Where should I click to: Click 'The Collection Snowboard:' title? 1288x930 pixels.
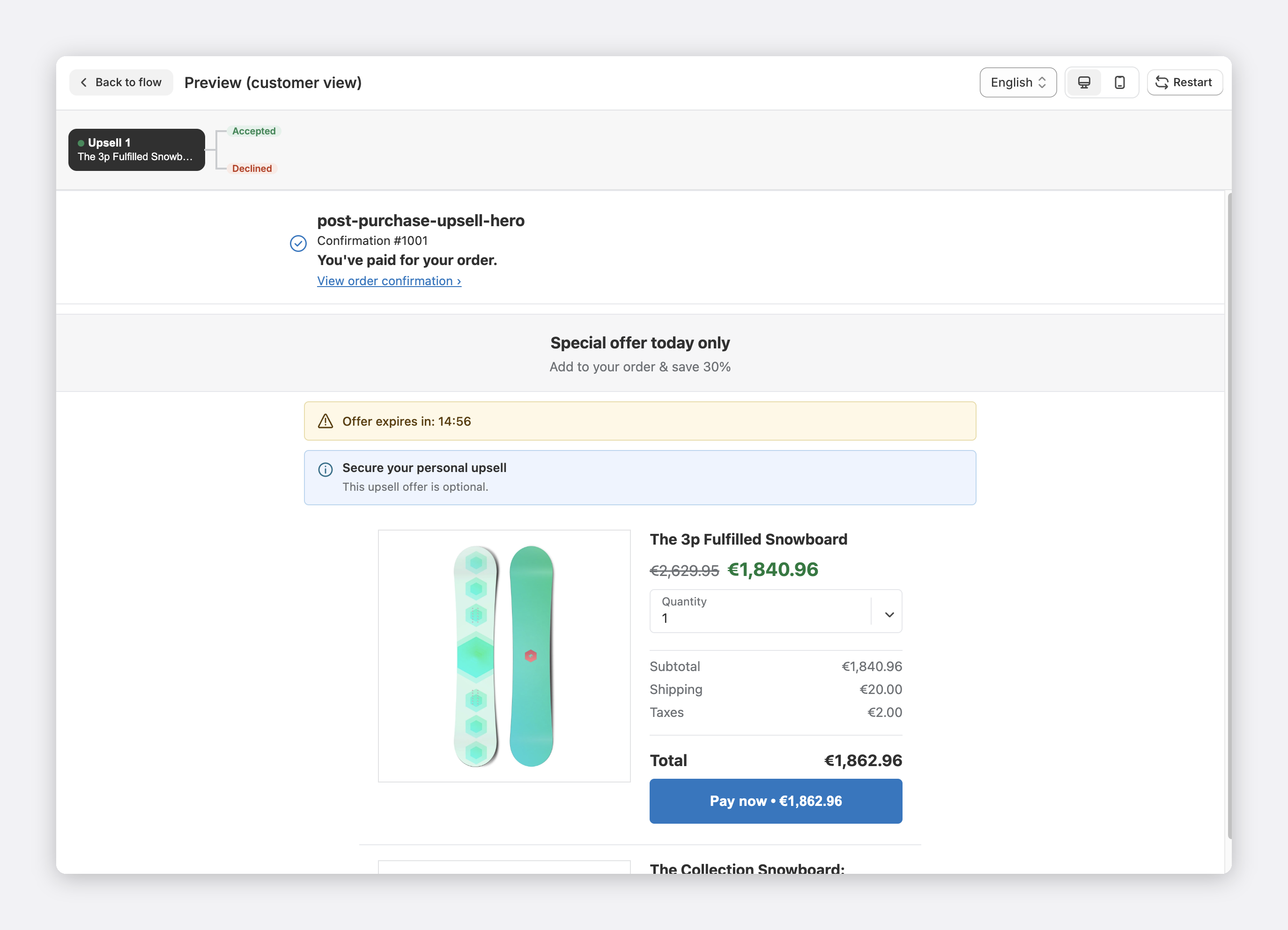click(748, 868)
